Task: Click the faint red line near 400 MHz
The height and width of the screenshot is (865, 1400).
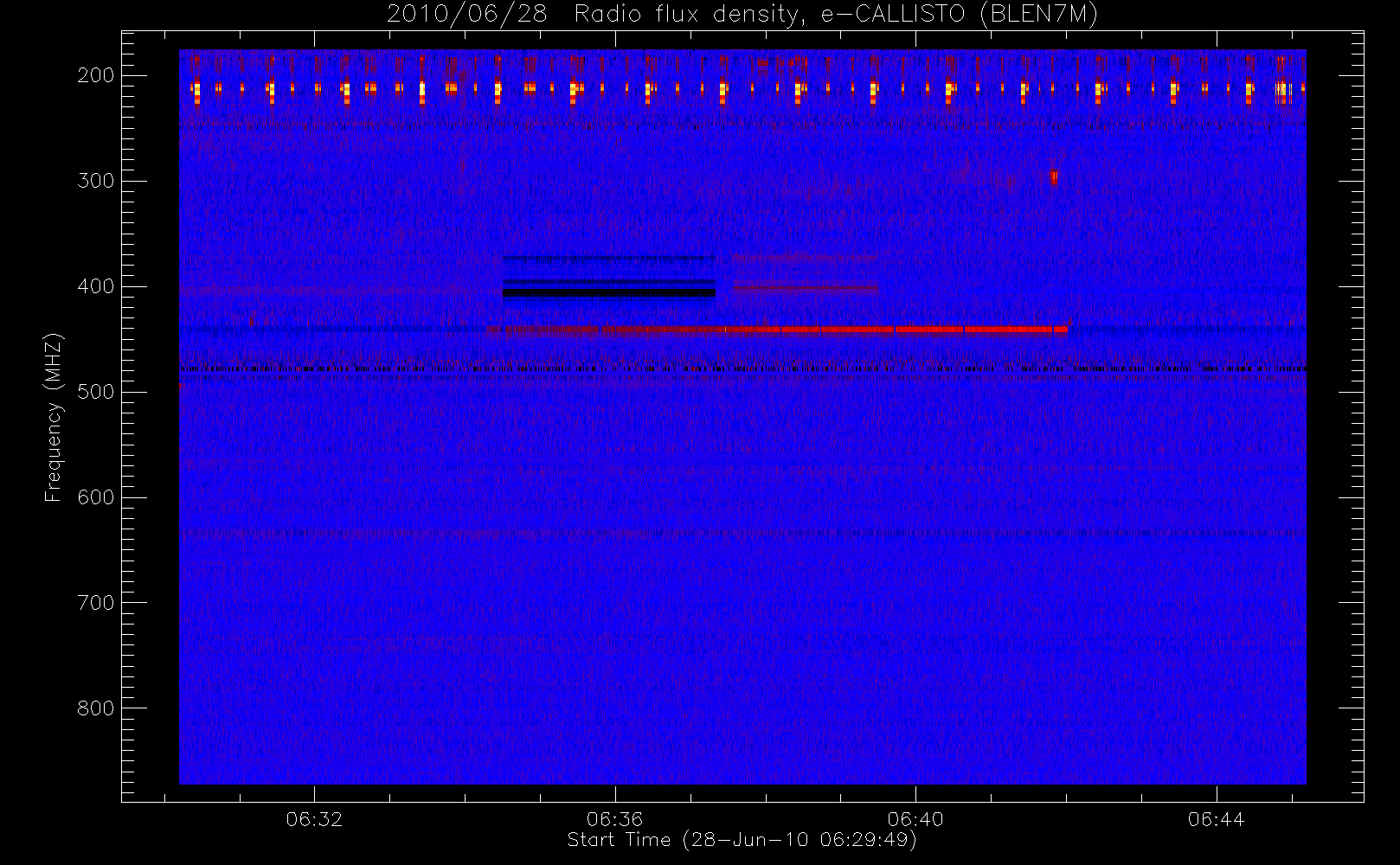Action: pos(806,287)
